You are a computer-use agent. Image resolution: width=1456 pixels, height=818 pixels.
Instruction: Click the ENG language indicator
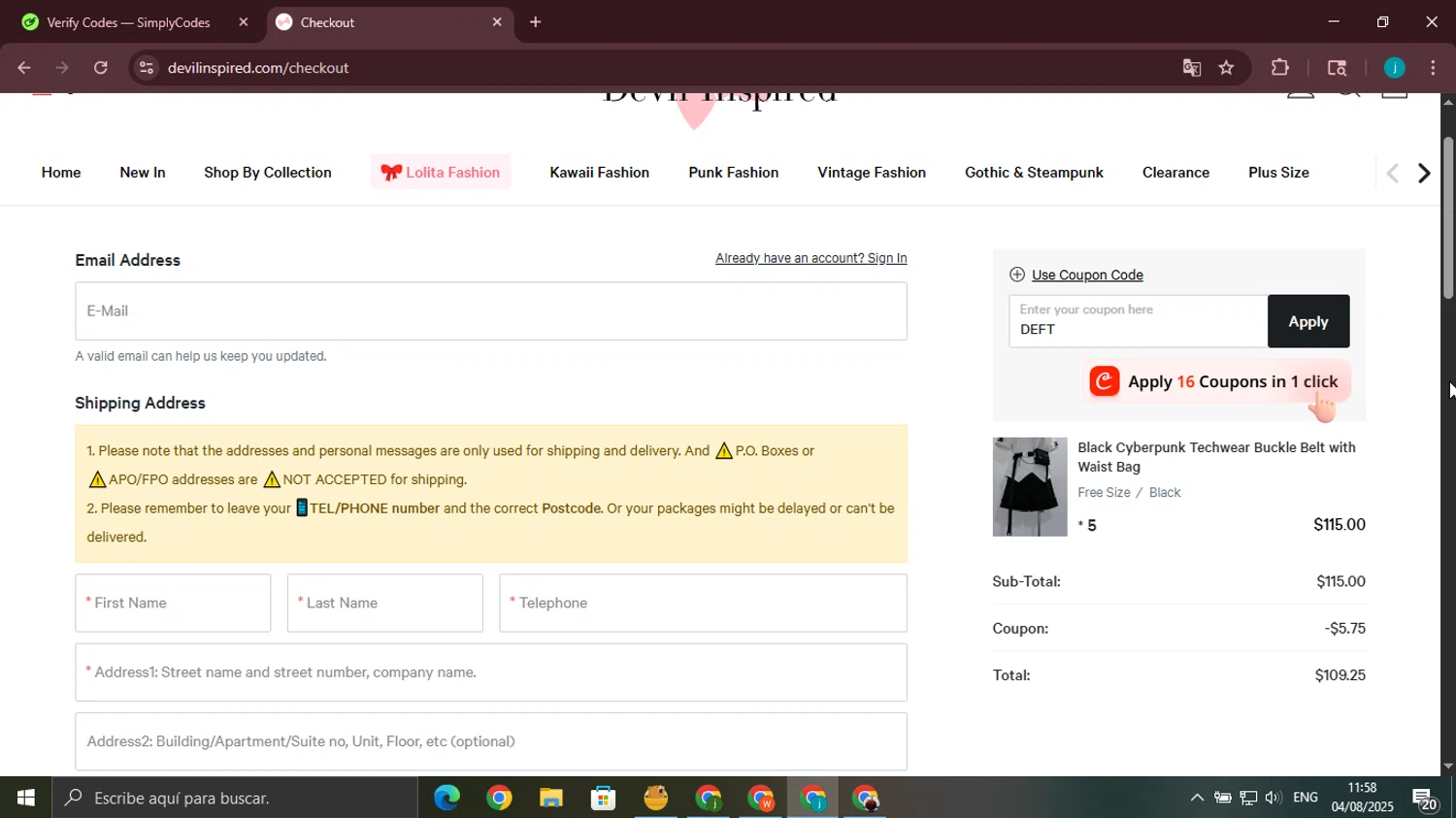(x=1306, y=798)
